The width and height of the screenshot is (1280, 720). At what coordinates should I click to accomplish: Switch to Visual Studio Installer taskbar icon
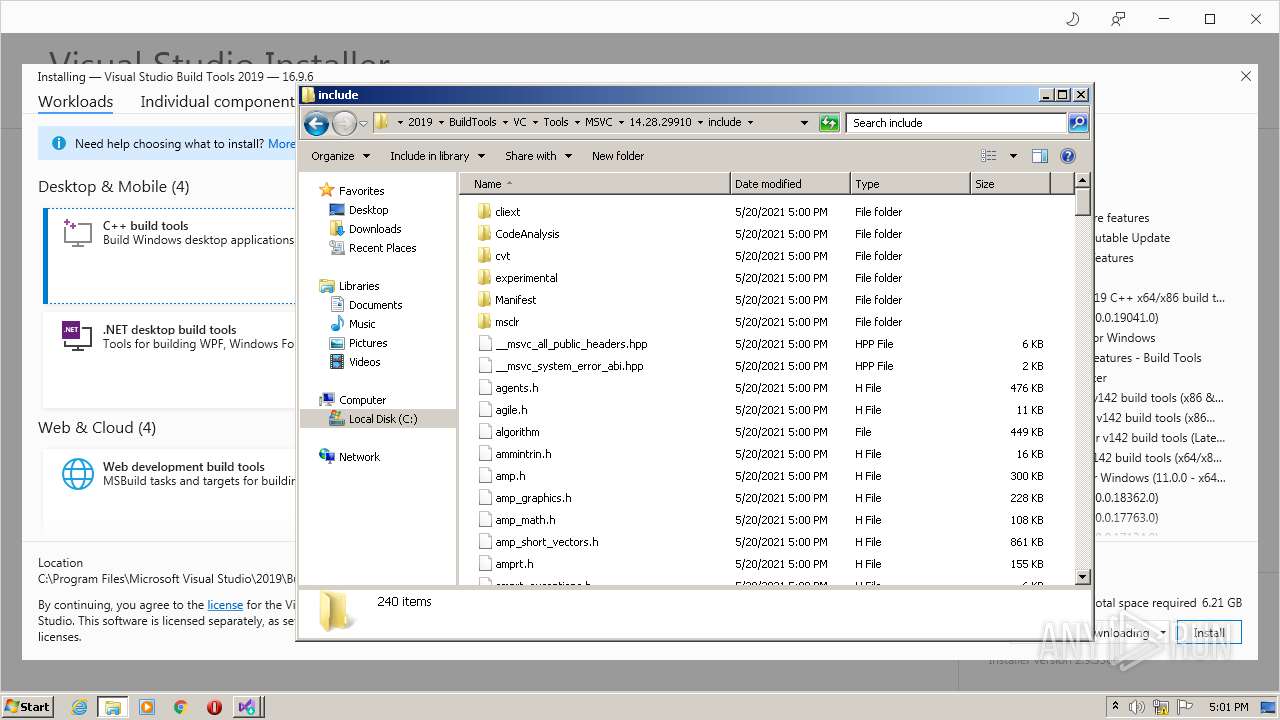(247, 707)
